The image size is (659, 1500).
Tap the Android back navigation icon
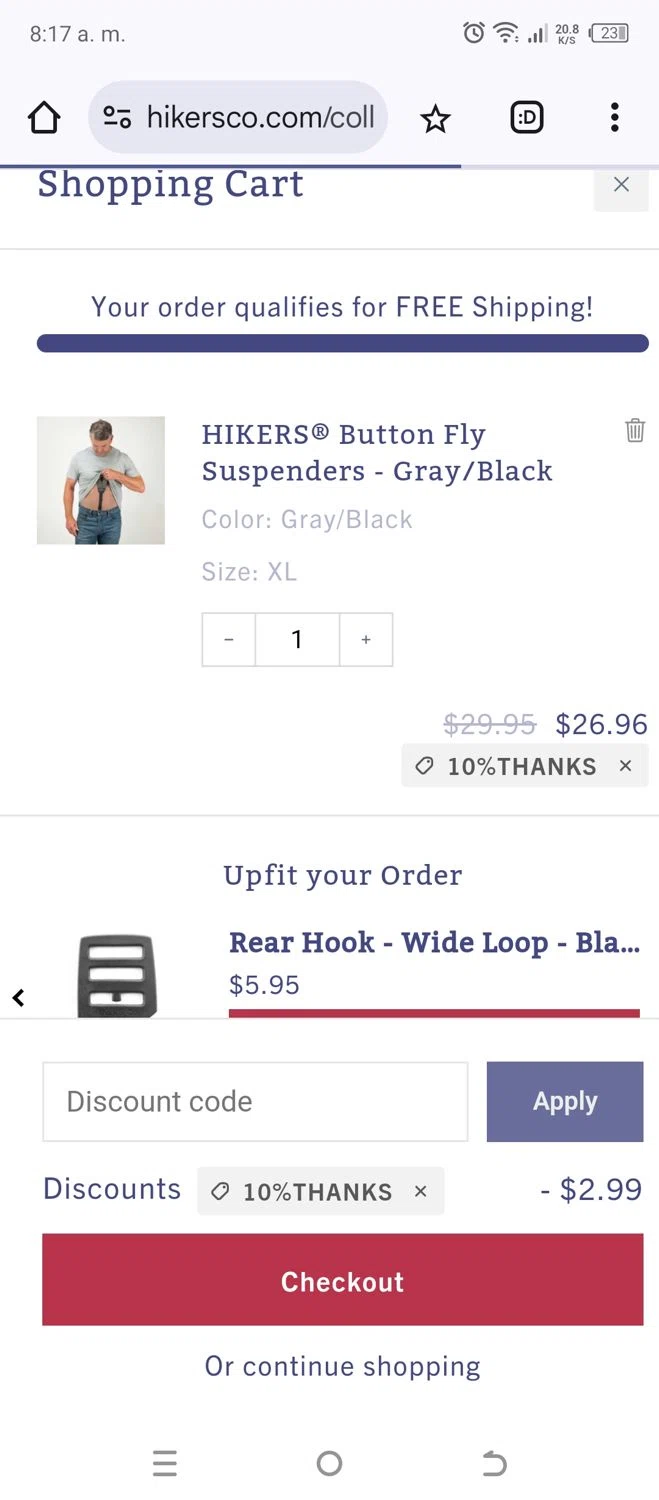[x=494, y=1464]
